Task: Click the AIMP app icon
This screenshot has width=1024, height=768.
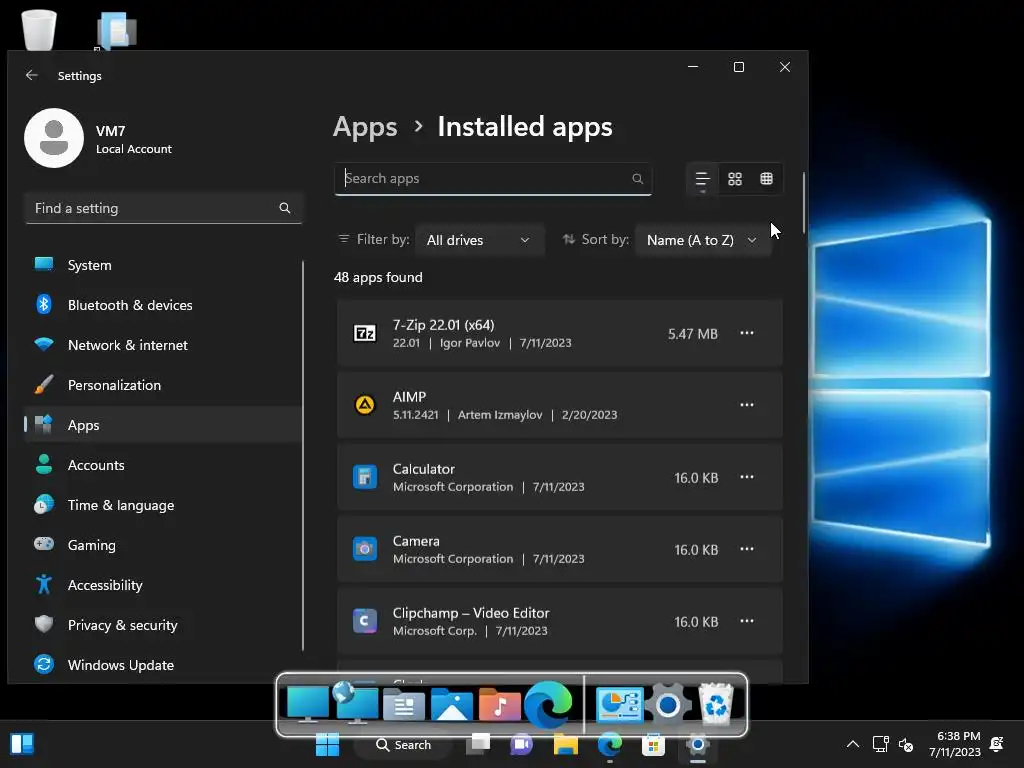Action: point(365,405)
